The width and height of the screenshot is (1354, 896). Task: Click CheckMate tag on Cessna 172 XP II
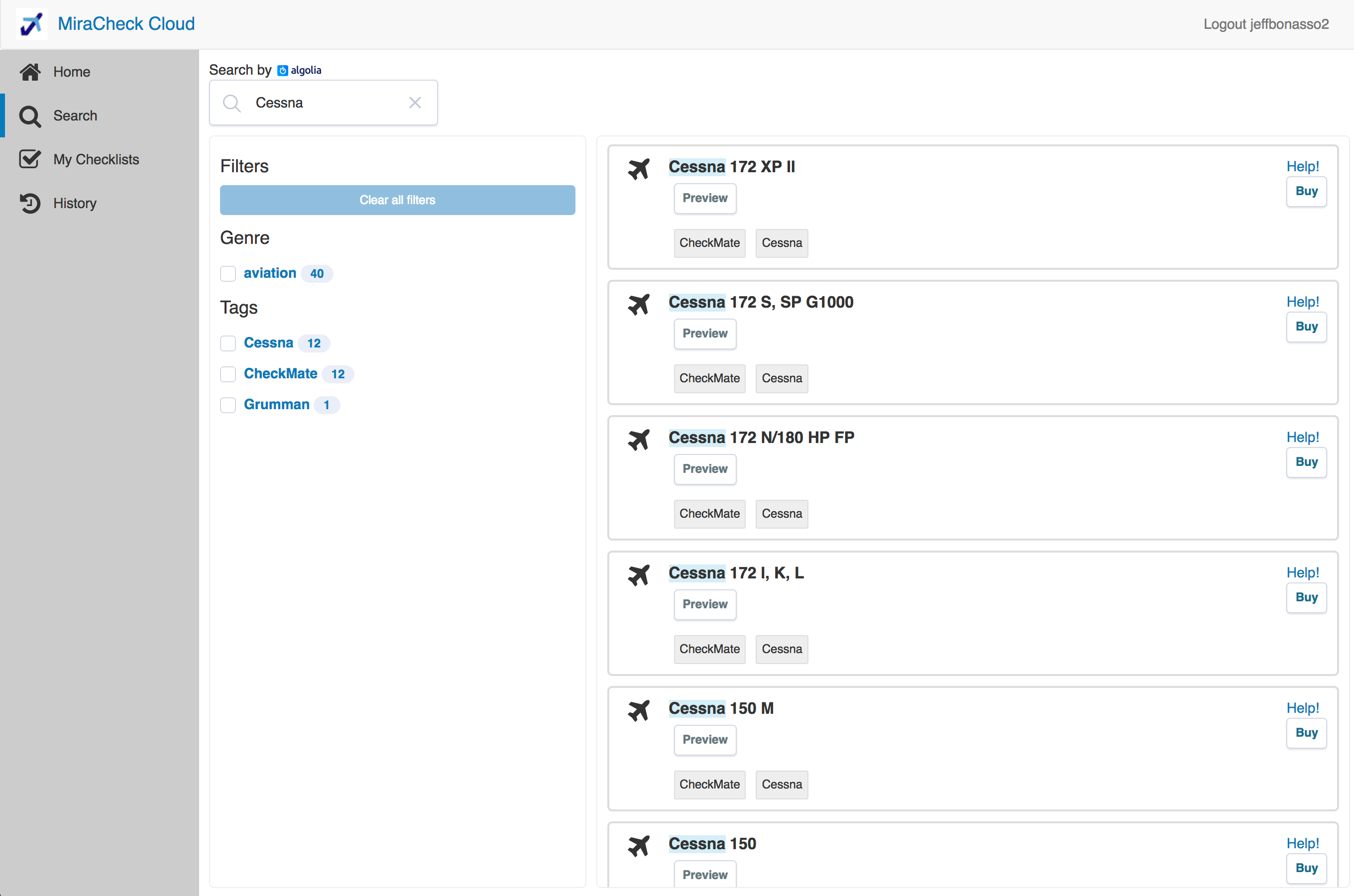[x=709, y=243]
